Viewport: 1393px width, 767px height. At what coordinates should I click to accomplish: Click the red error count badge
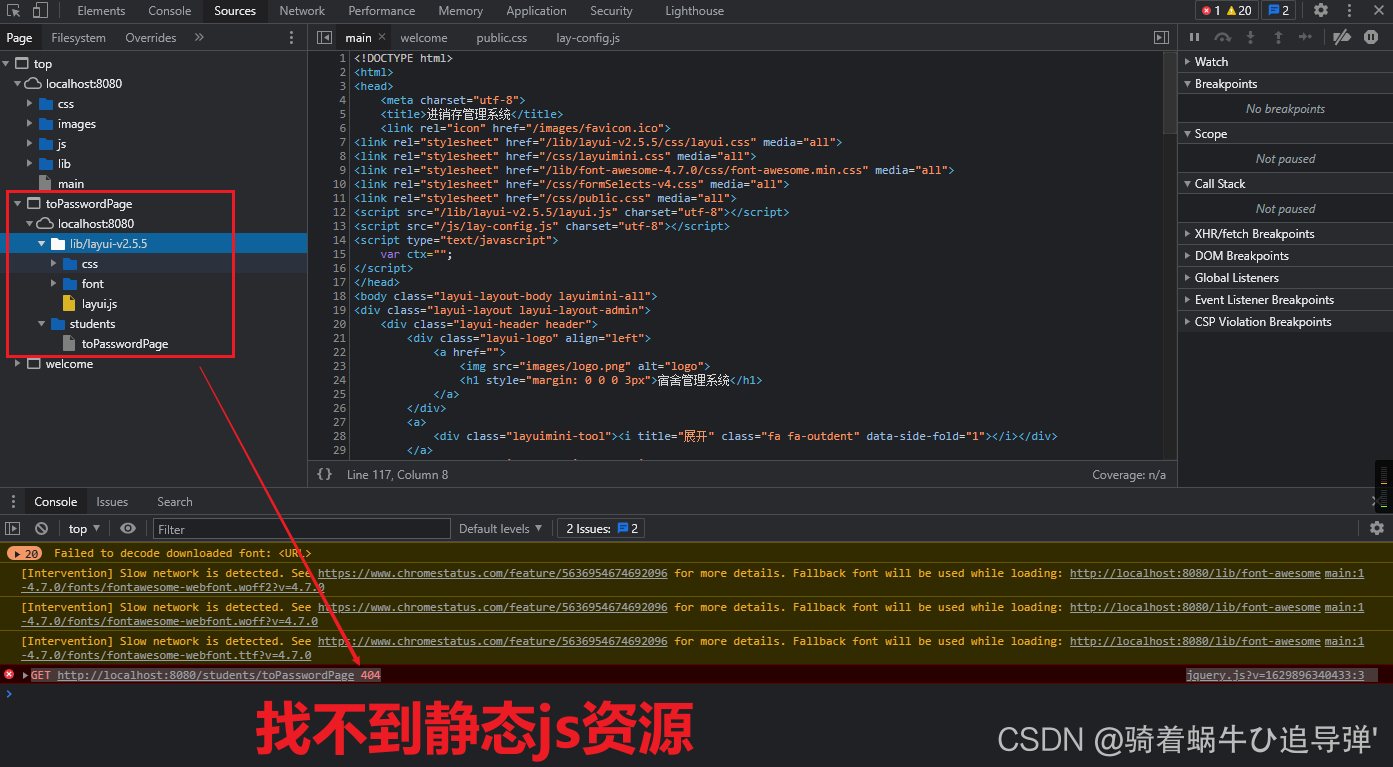(1211, 11)
